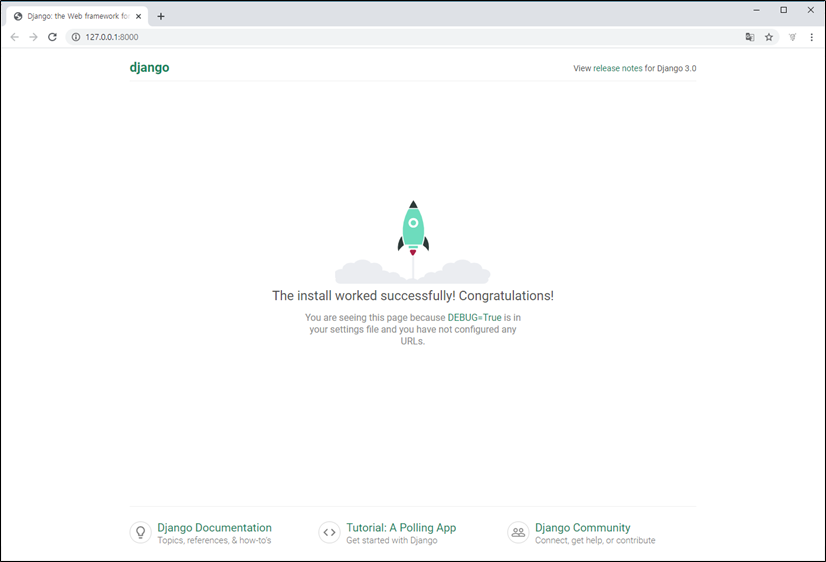Click the 'The install worked successfully! Congratulations!' heading
Viewport: 826px width, 562px height.
413,296
